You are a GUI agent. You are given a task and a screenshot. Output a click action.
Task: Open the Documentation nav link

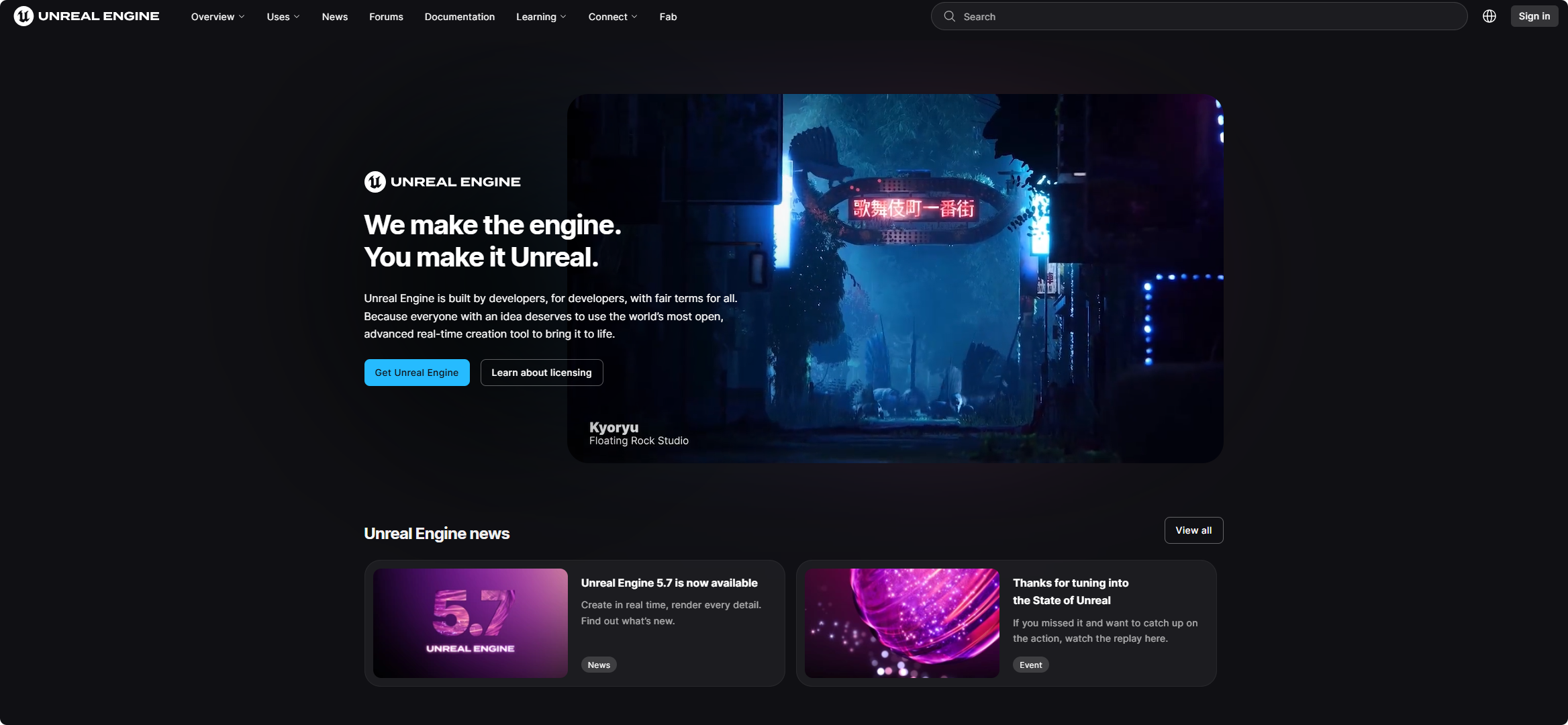click(459, 17)
